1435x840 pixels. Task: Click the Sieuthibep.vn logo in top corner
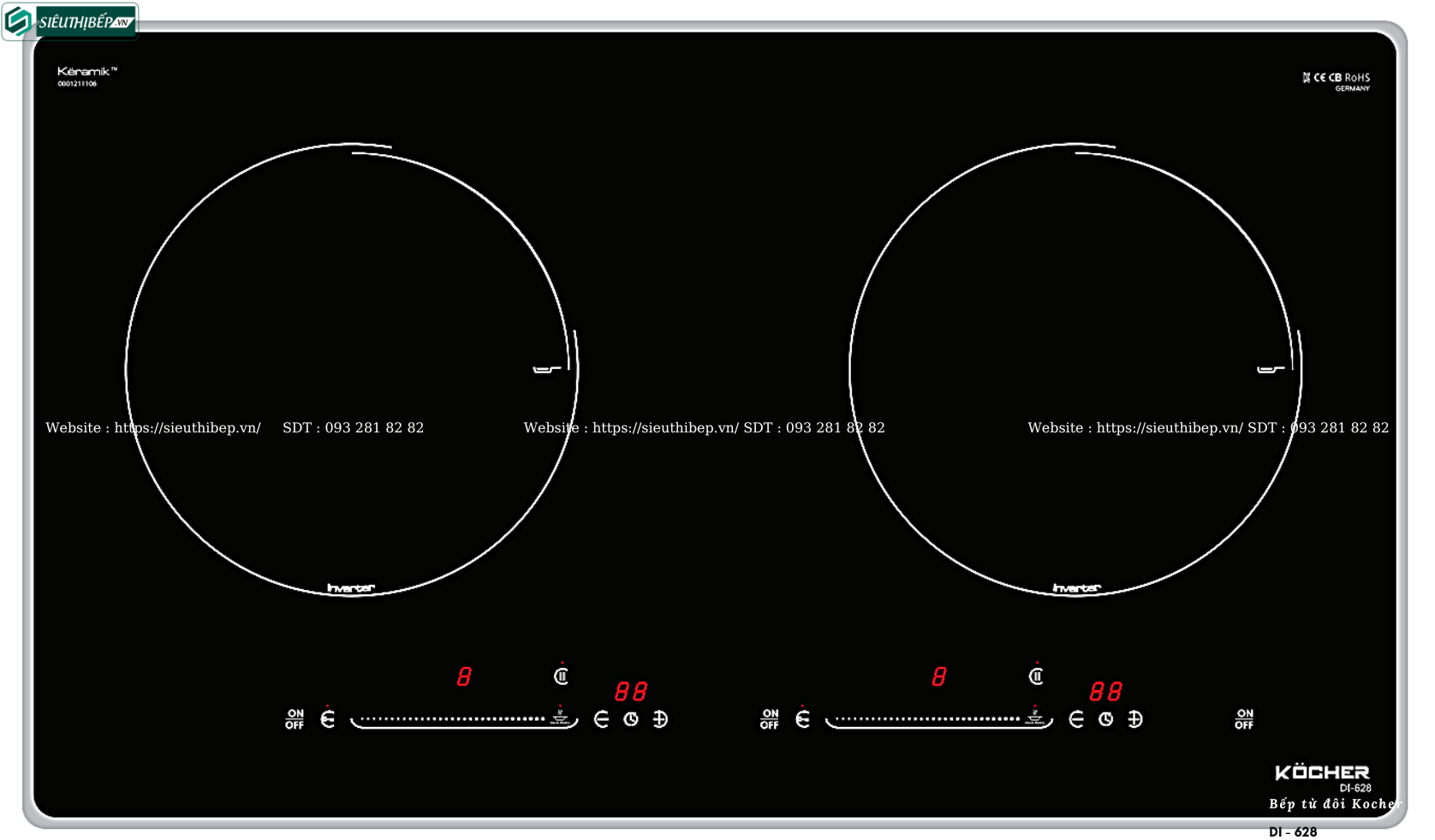point(71,21)
